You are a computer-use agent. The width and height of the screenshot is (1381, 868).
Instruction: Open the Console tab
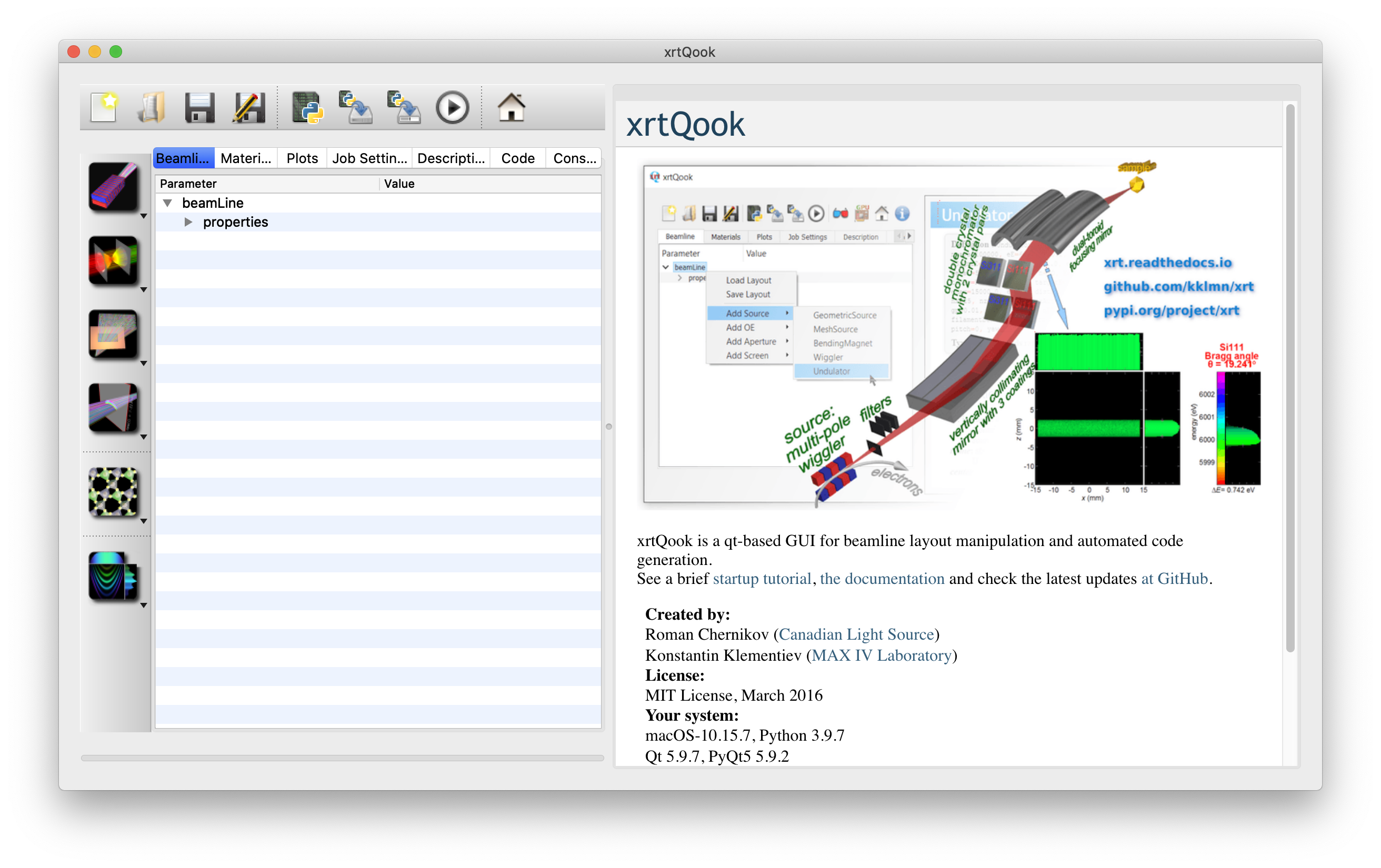(574, 158)
